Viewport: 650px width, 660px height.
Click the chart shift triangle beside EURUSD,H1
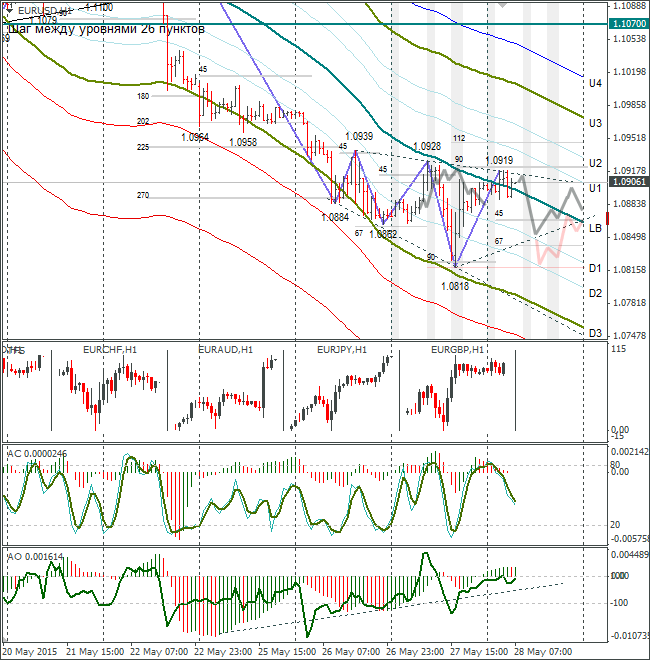[10, 9]
